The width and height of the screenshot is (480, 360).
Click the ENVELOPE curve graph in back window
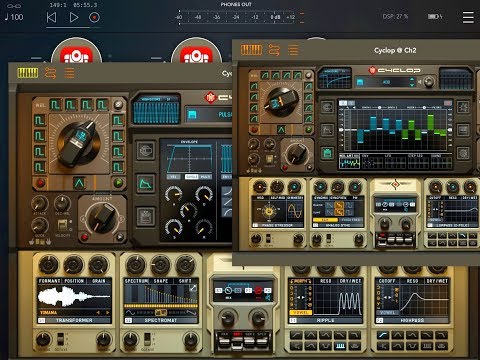click(190, 158)
